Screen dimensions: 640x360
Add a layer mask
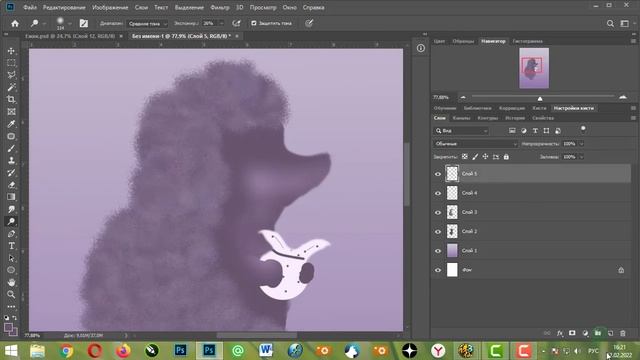pyautogui.click(x=572, y=333)
